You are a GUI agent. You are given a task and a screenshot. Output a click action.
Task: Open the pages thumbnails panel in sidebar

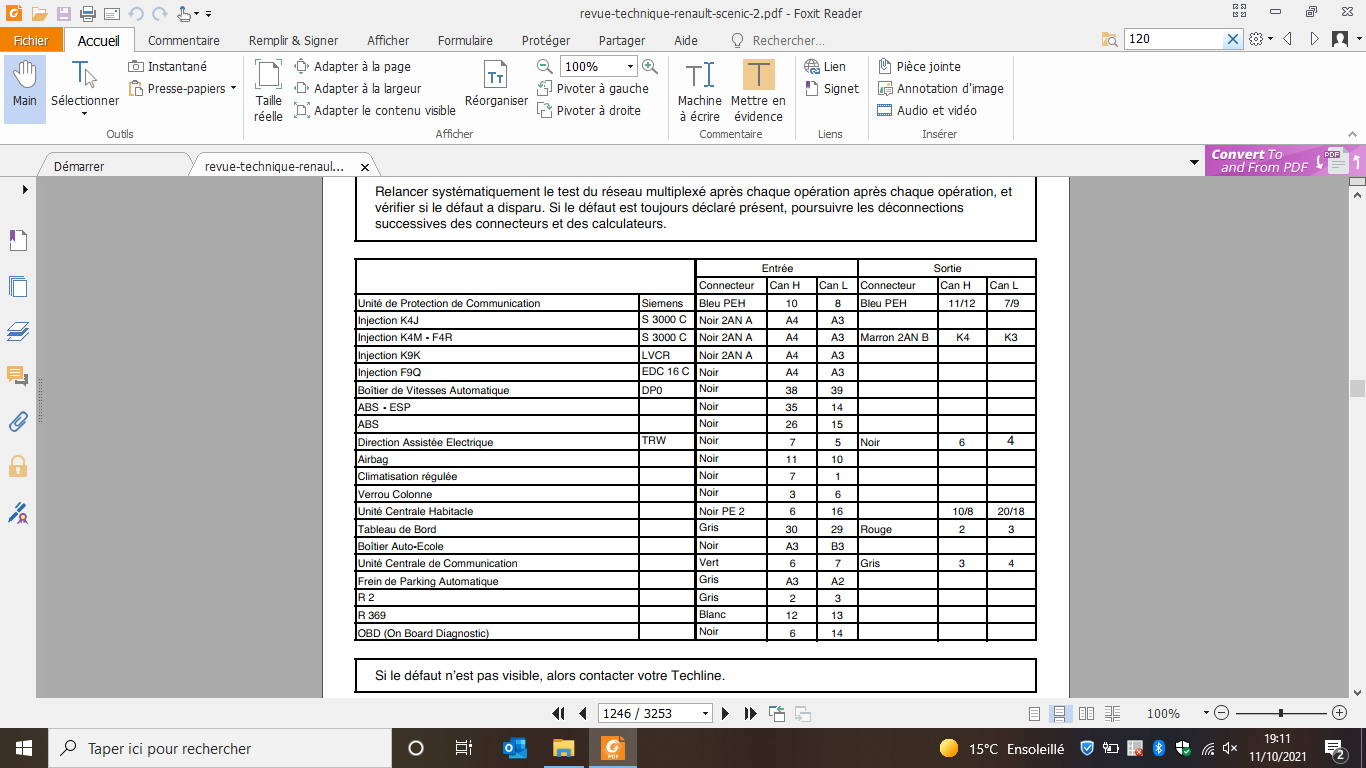coord(18,286)
